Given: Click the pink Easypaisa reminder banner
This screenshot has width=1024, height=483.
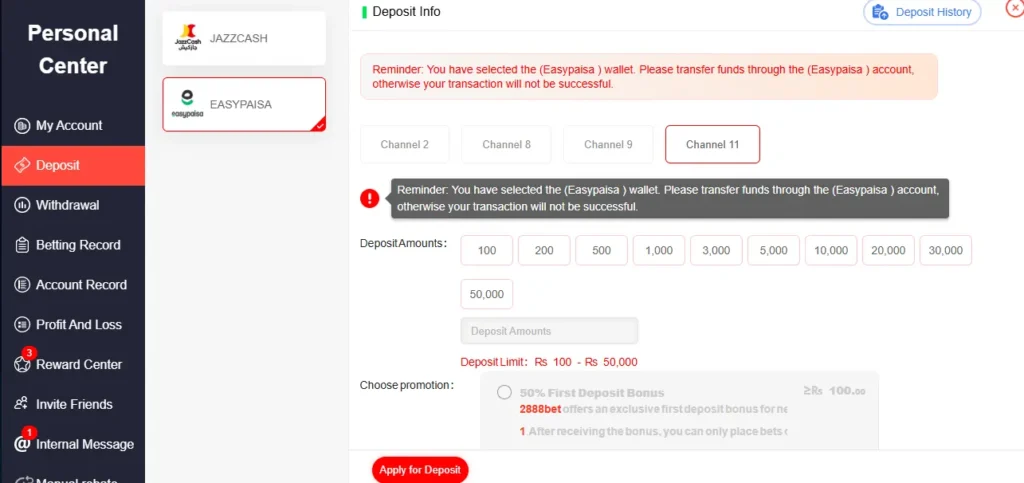Looking at the screenshot, I should click(649, 76).
